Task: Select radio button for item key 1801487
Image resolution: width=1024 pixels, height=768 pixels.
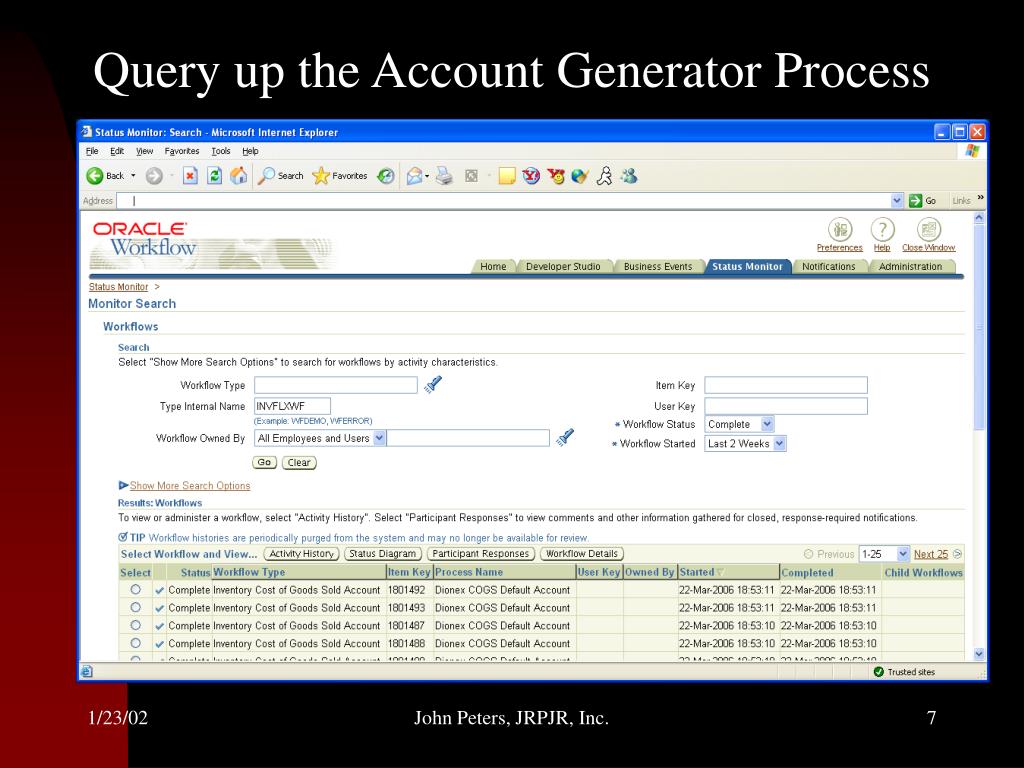Action: [135, 625]
